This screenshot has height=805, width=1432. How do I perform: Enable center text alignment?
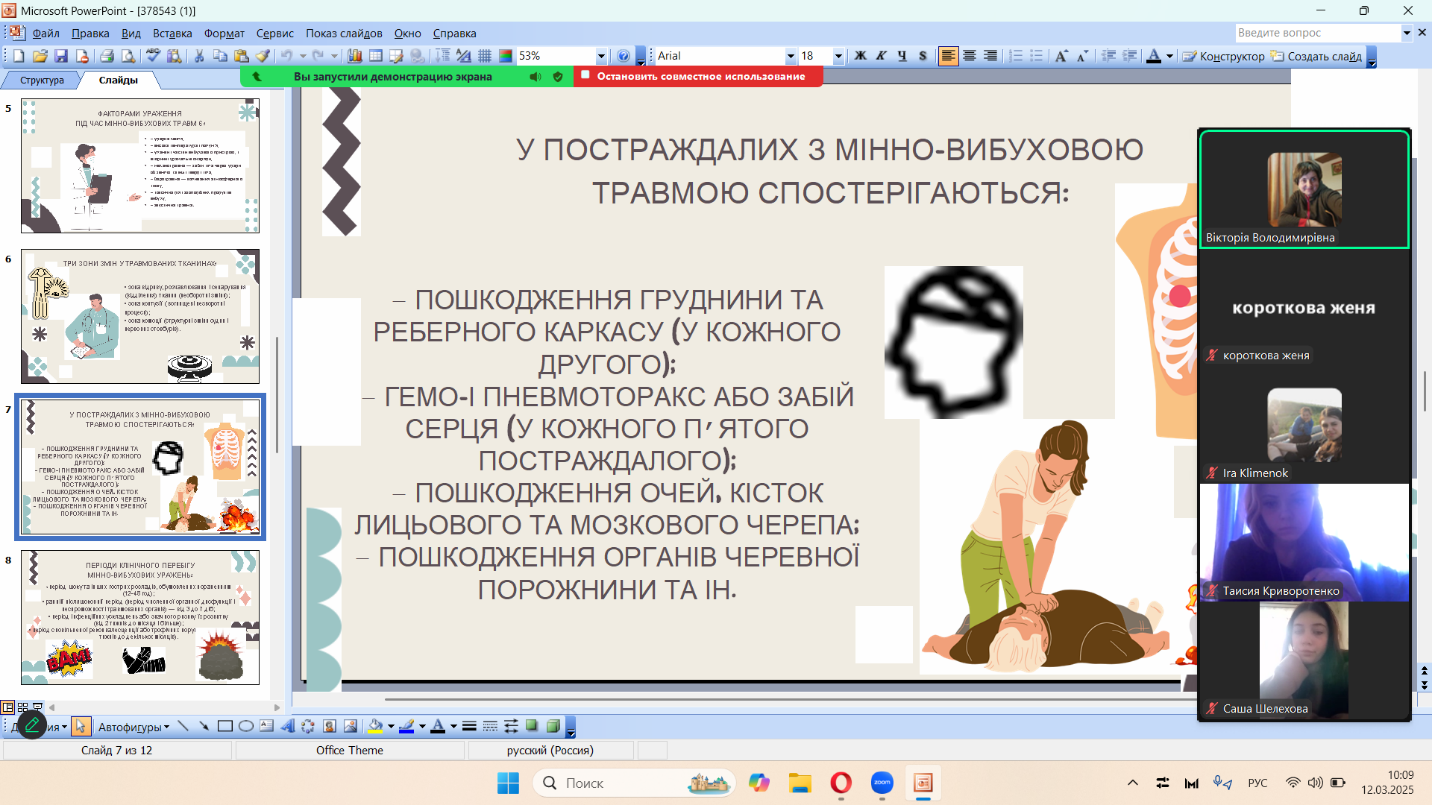click(x=969, y=56)
